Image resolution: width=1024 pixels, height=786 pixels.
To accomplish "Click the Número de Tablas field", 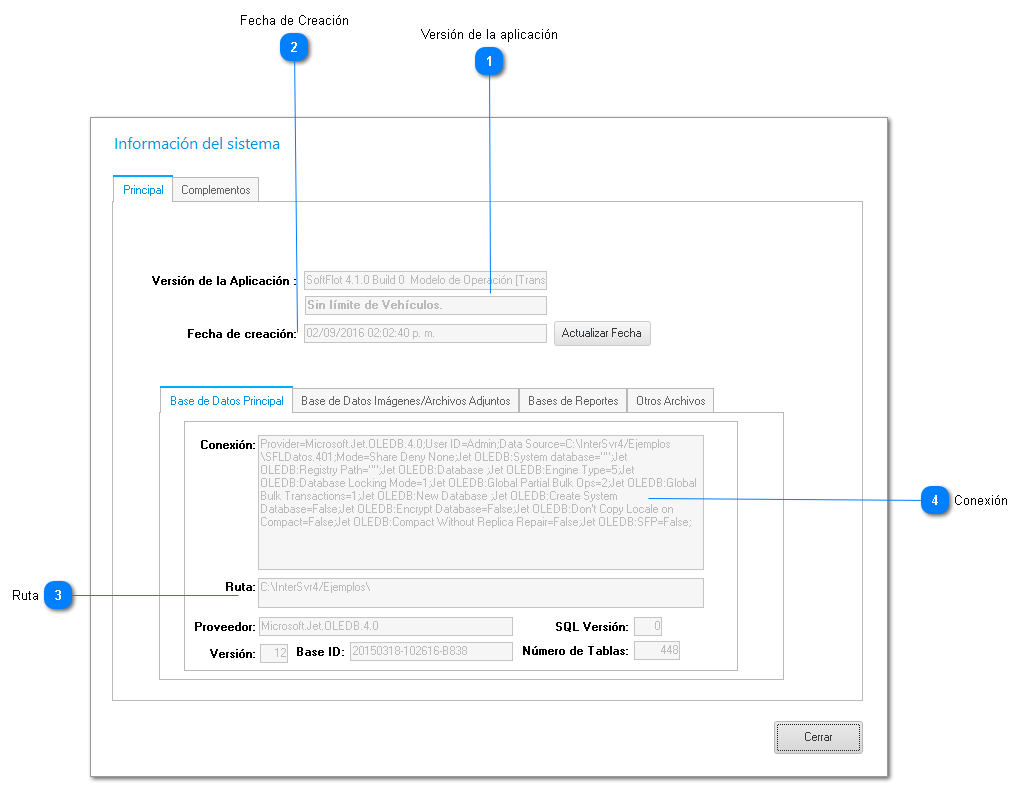I will [657, 651].
